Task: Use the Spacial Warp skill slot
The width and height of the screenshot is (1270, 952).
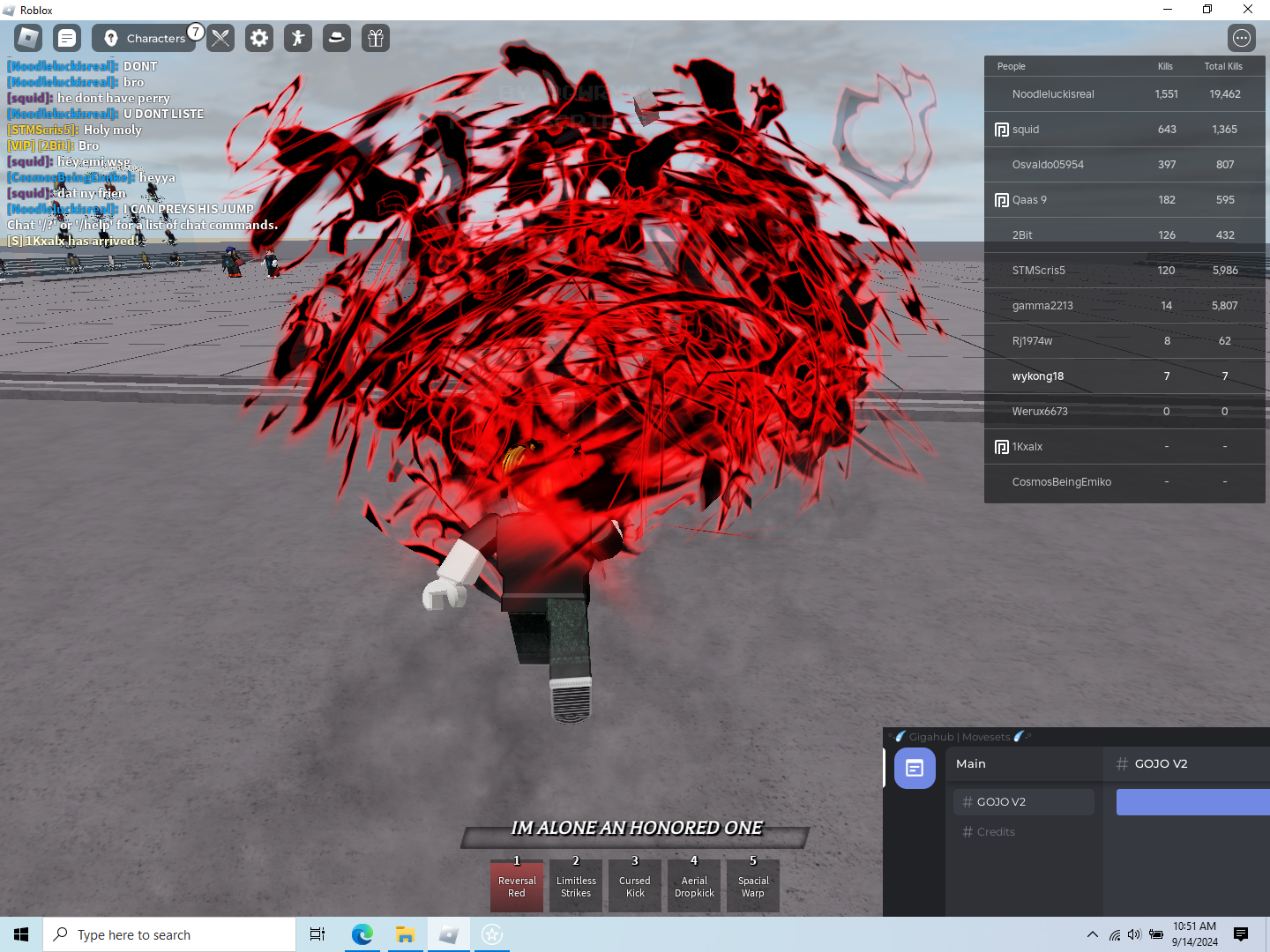Action: [753, 886]
